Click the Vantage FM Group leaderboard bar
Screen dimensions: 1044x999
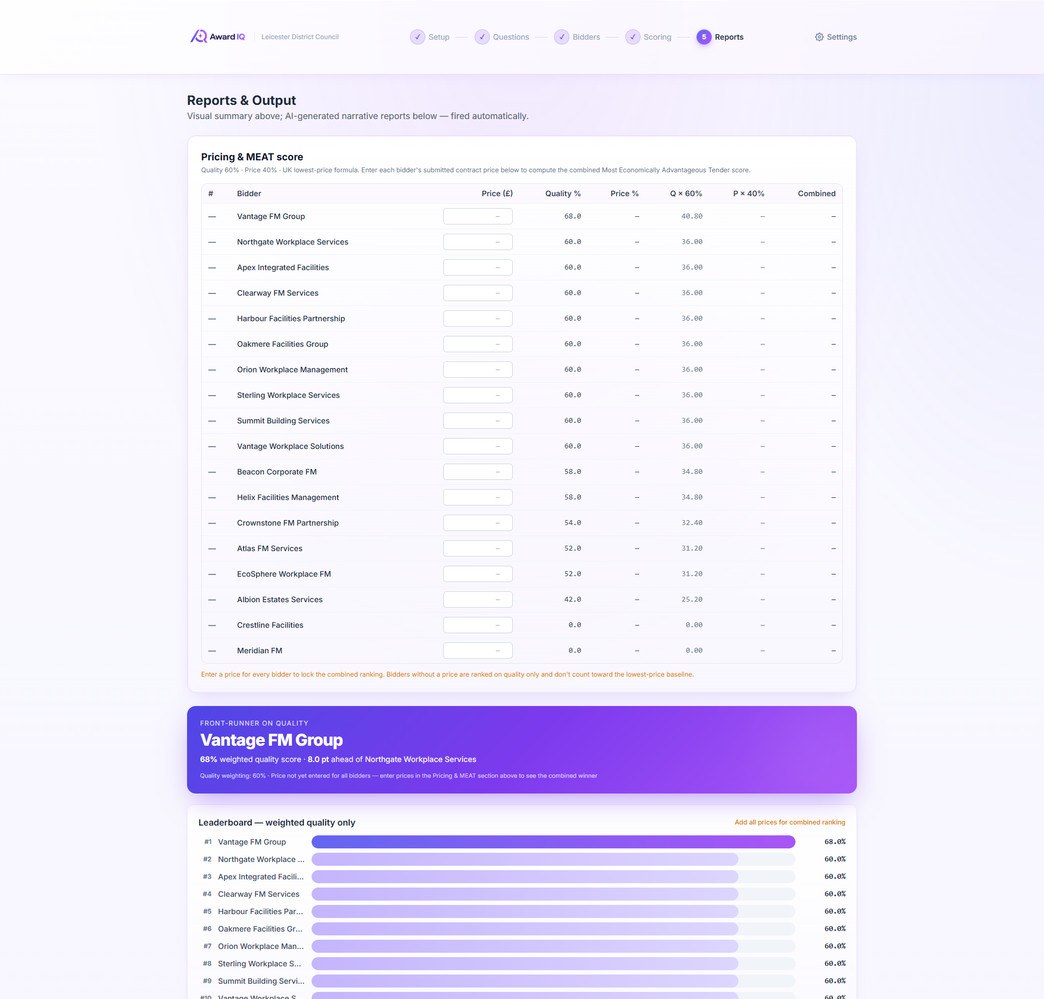pyautogui.click(x=553, y=842)
